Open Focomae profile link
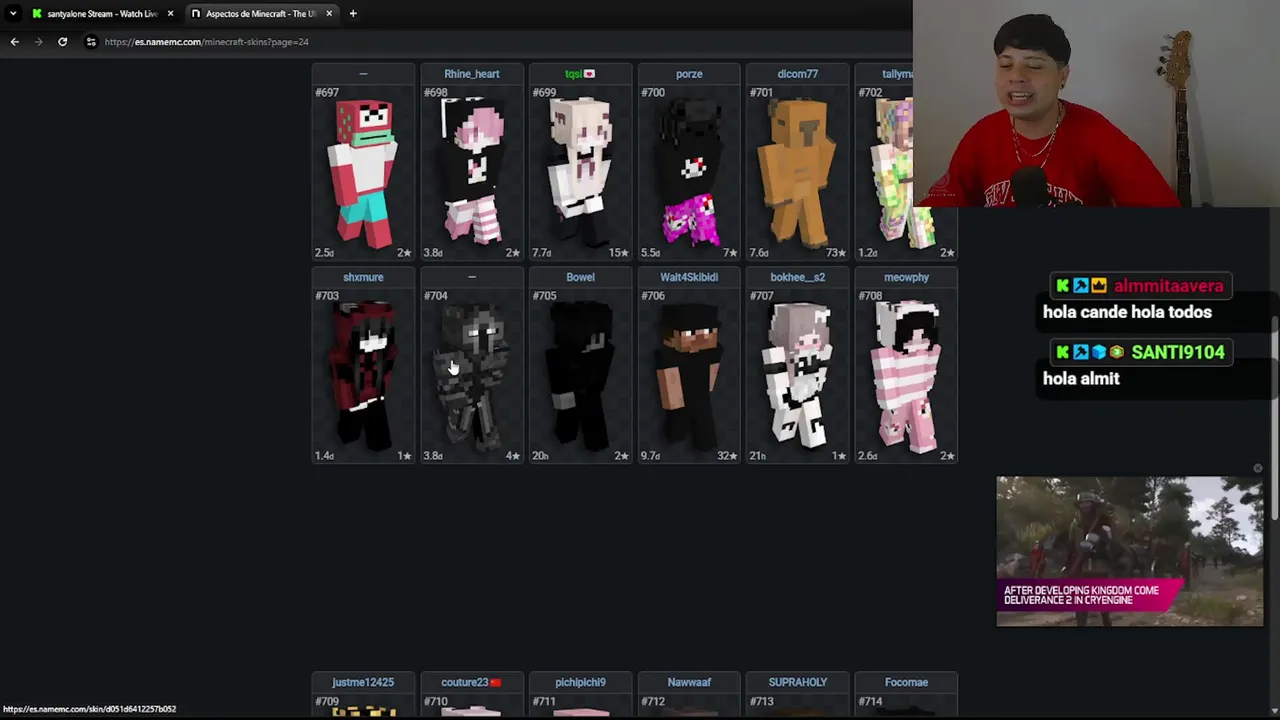The width and height of the screenshot is (1280, 720). 906,682
